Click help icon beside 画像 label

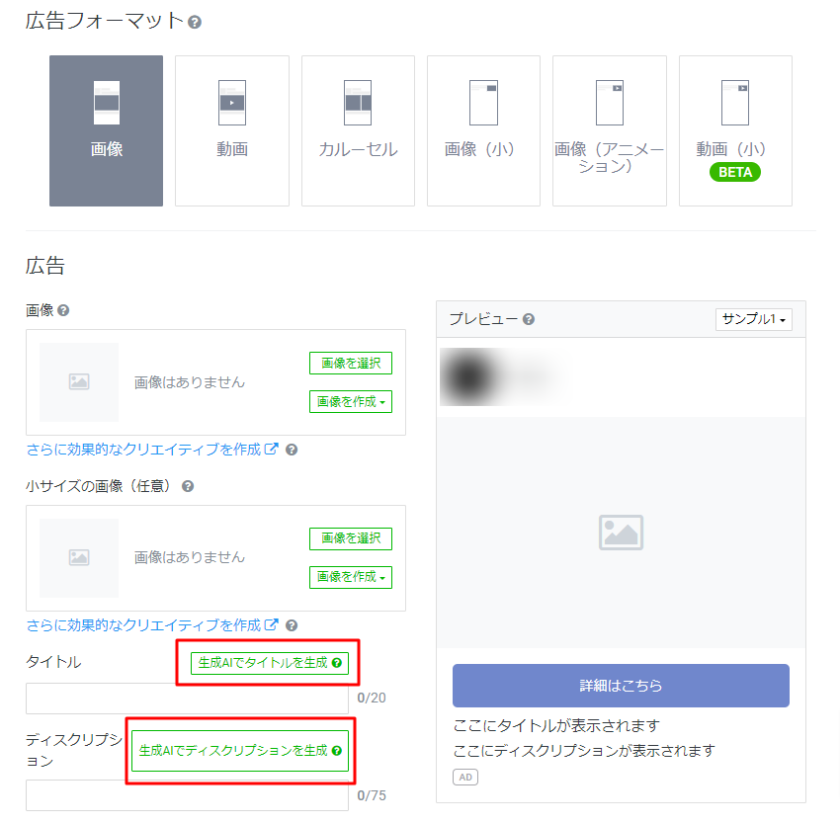64,311
